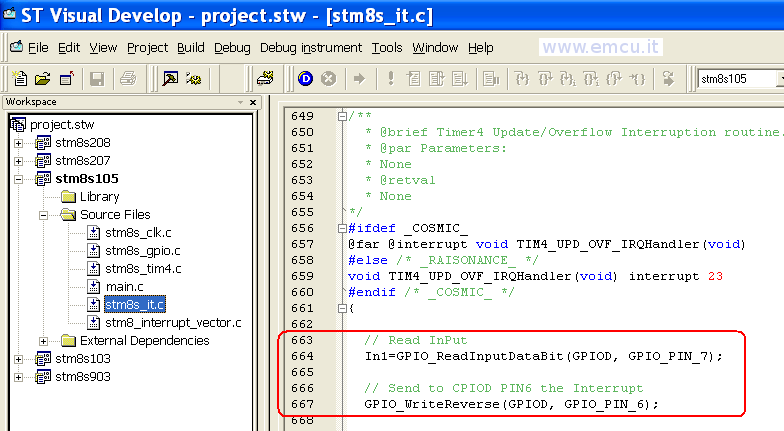This screenshot has width=784, height=431.
Task: Open the Debug instrument menu
Action: pos(311,48)
